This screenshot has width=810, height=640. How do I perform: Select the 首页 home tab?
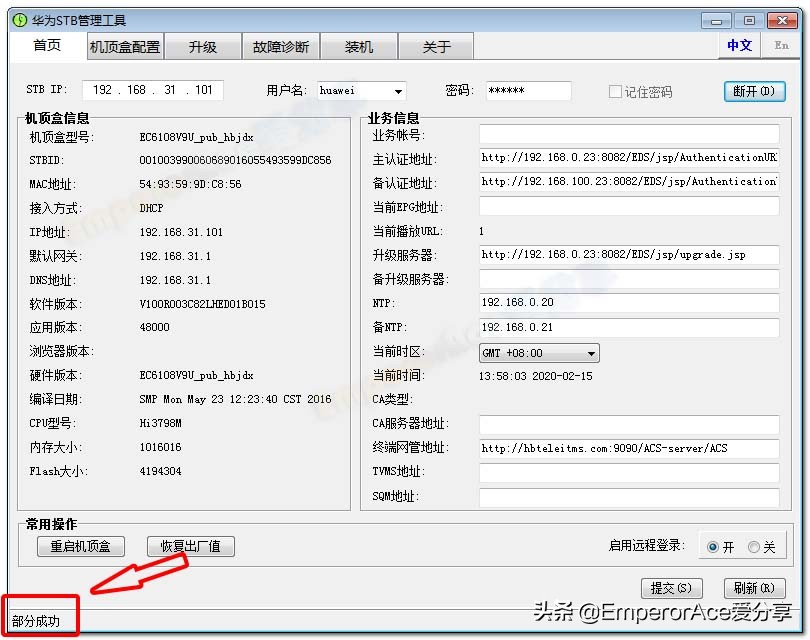point(48,46)
